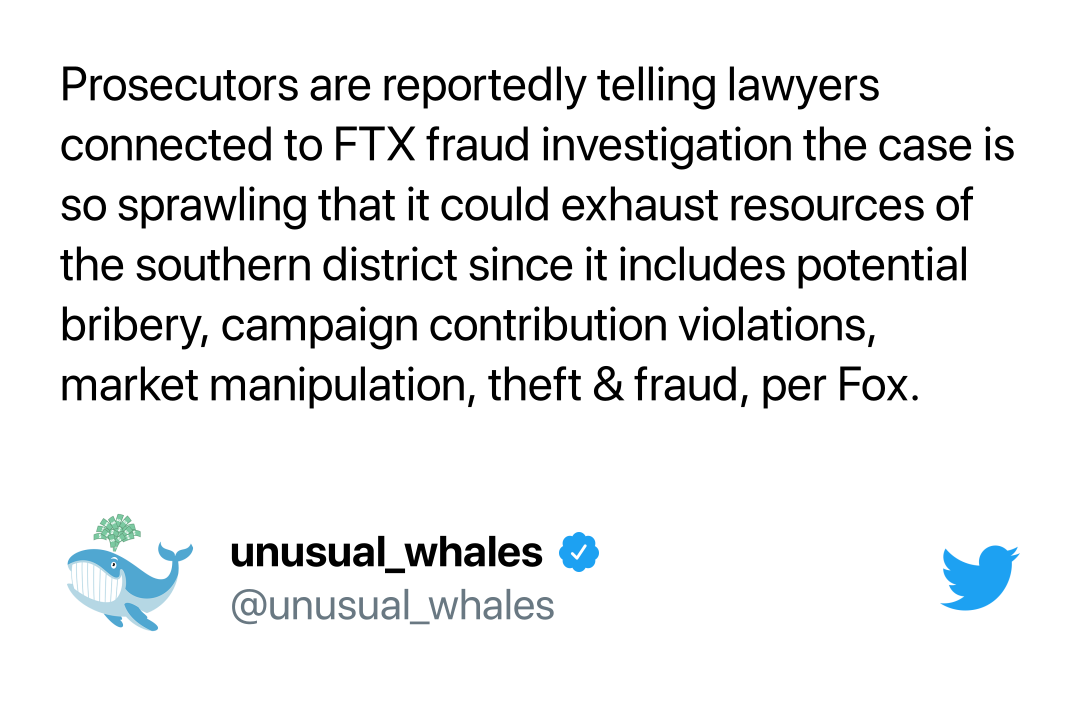This screenshot has width=1080, height=708.
Task: Click the word 'bribery,' in tweet
Action: (135, 326)
